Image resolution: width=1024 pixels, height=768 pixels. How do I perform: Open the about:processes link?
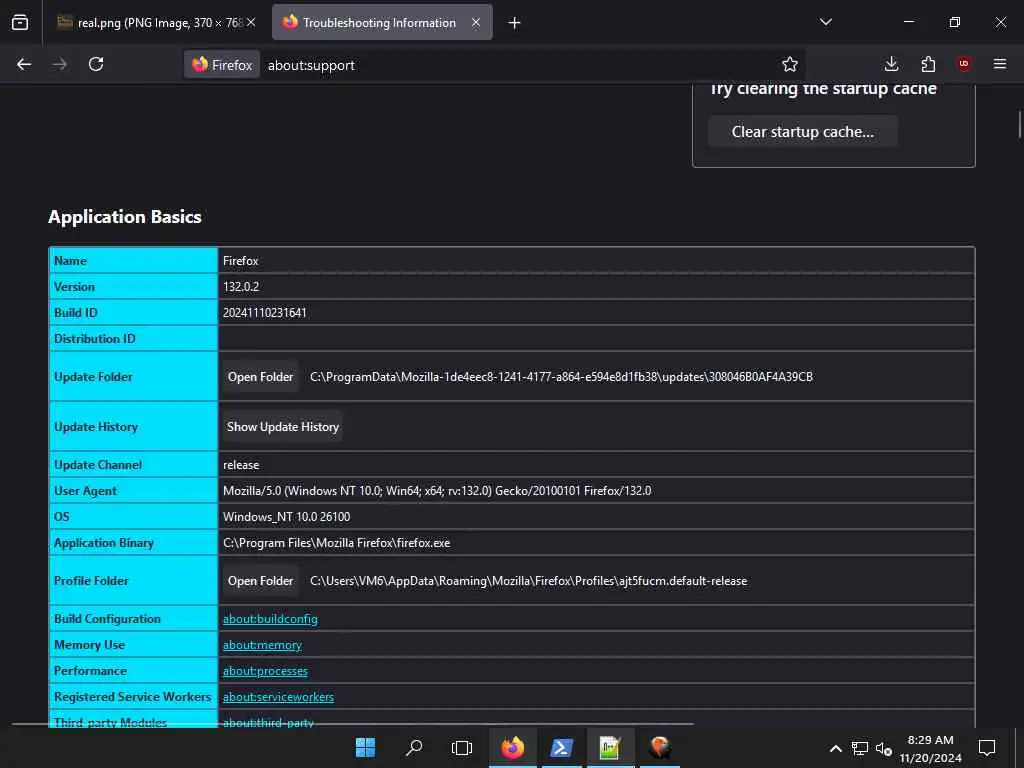tap(265, 671)
